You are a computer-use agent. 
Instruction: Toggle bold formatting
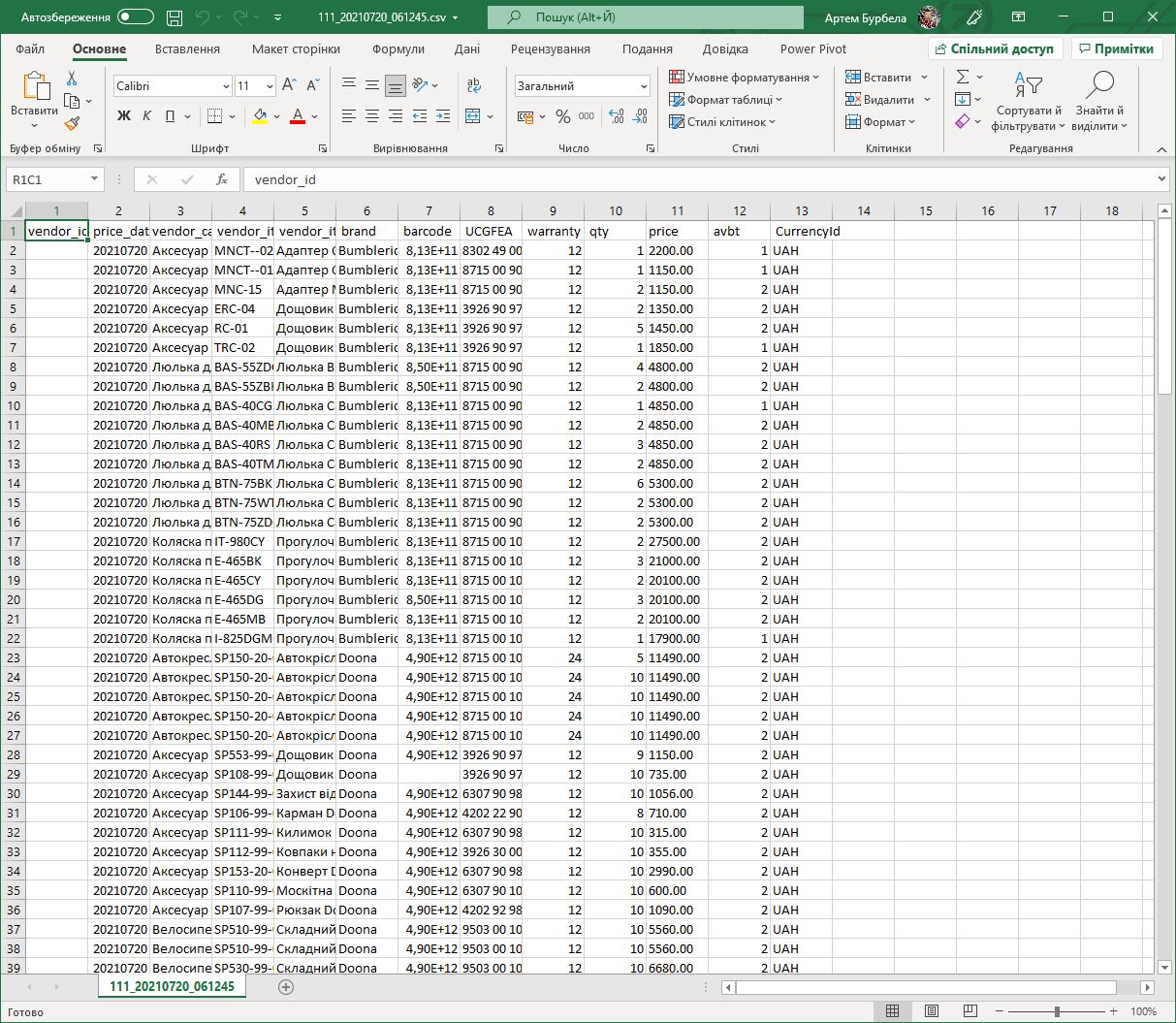pyautogui.click(x=124, y=116)
